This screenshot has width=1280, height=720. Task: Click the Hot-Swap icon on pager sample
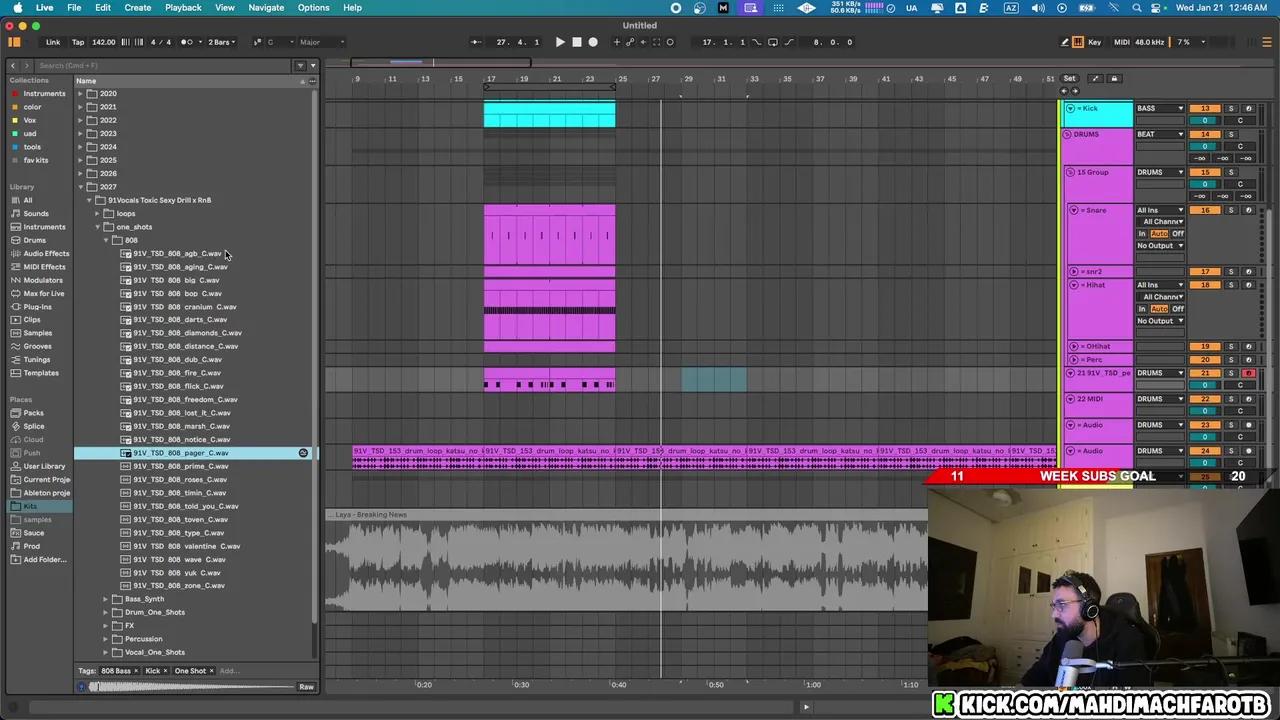tap(303, 453)
